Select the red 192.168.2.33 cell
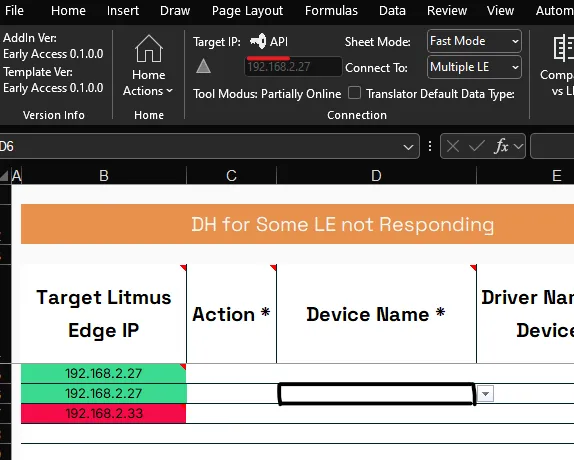Screen dimensions: 574x460 [104, 414]
